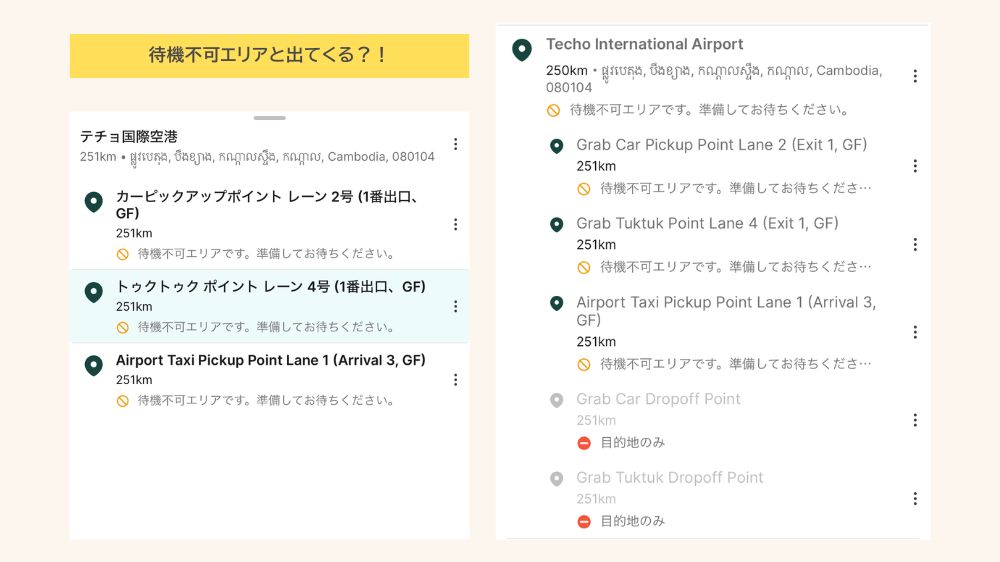Click the location pin beside カーピックアップポイント レーン 2号
Image resolution: width=1000 pixels, height=562 pixels.
tap(94, 202)
